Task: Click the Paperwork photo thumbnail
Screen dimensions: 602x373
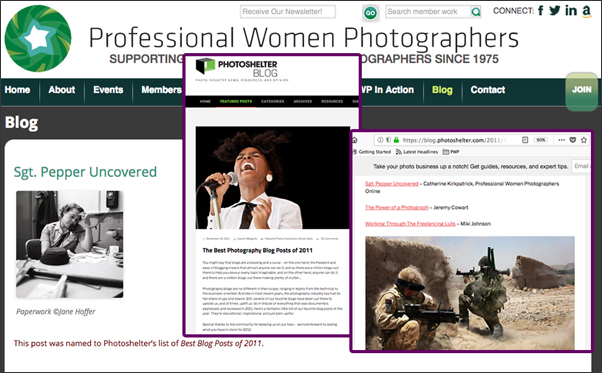Action: pyautogui.click(x=69, y=244)
